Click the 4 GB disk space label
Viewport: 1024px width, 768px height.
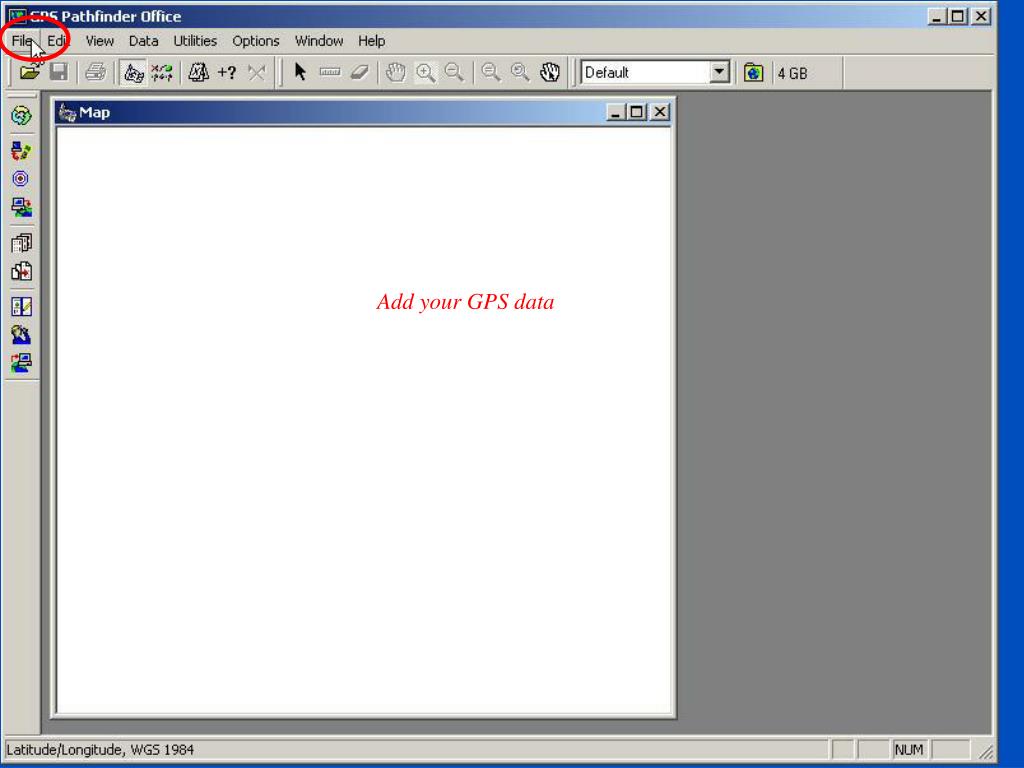(x=793, y=73)
